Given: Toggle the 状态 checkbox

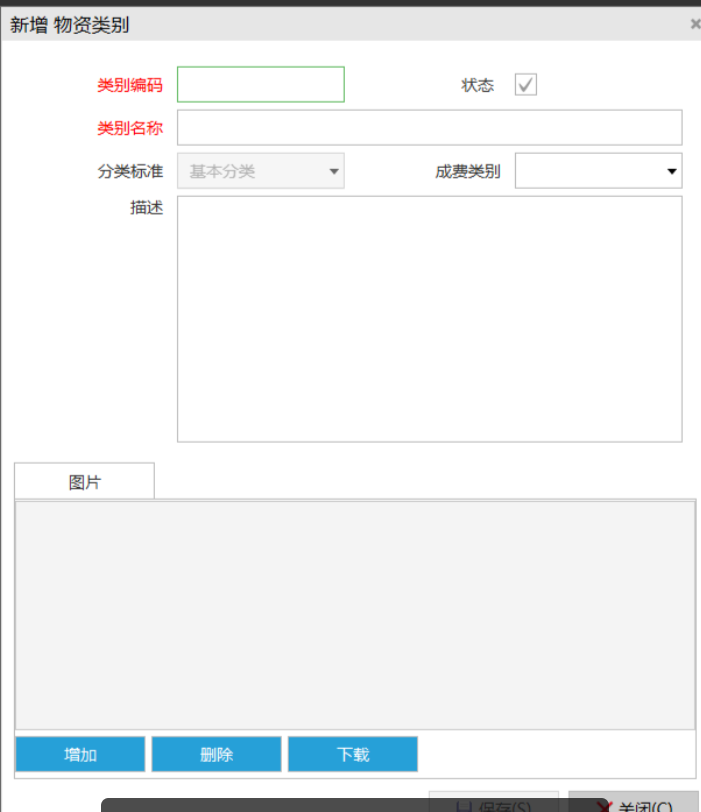Looking at the screenshot, I should coord(526,85).
